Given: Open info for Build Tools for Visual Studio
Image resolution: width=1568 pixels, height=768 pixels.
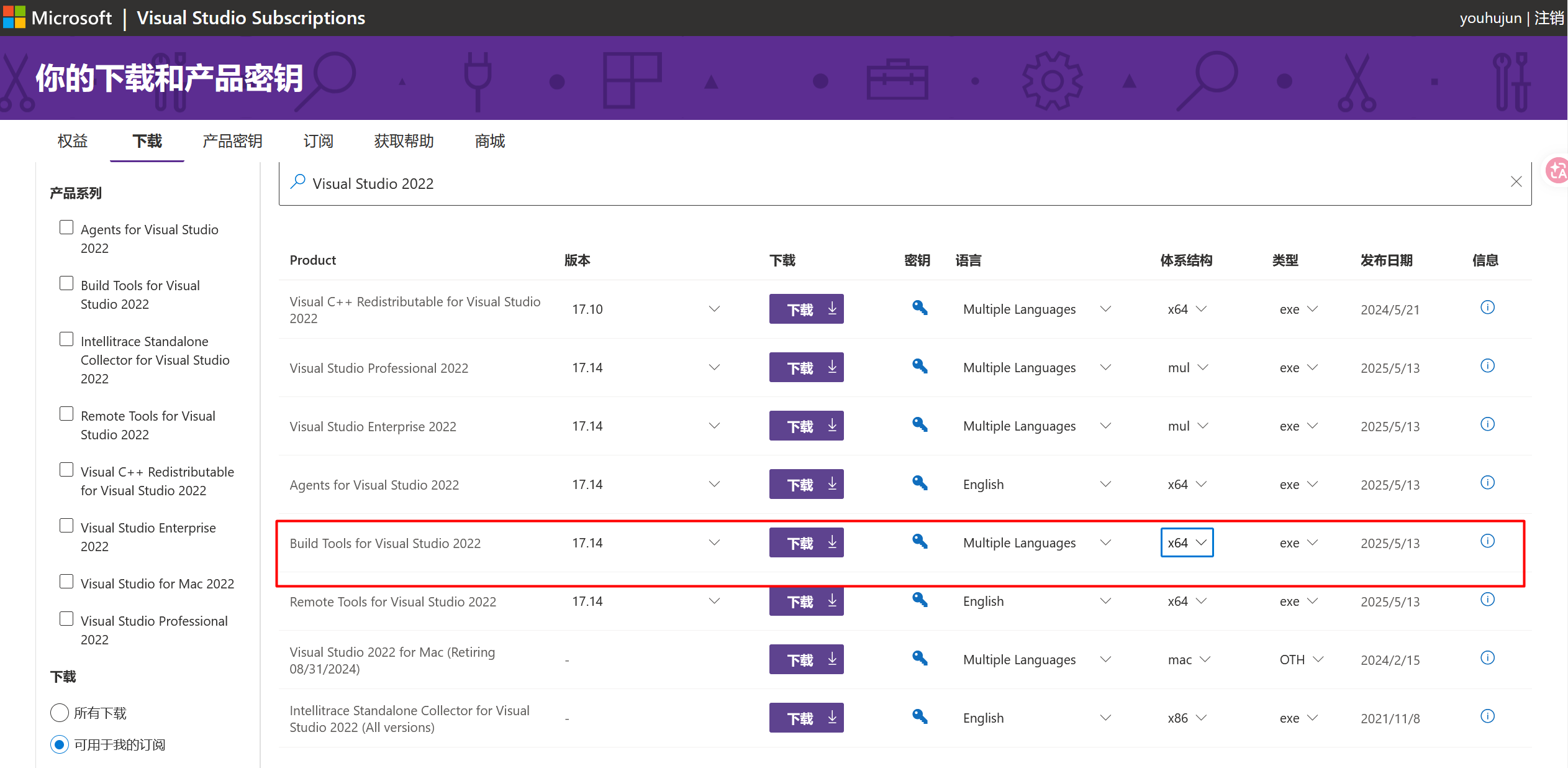Looking at the screenshot, I should click(x=1487, y=541).
